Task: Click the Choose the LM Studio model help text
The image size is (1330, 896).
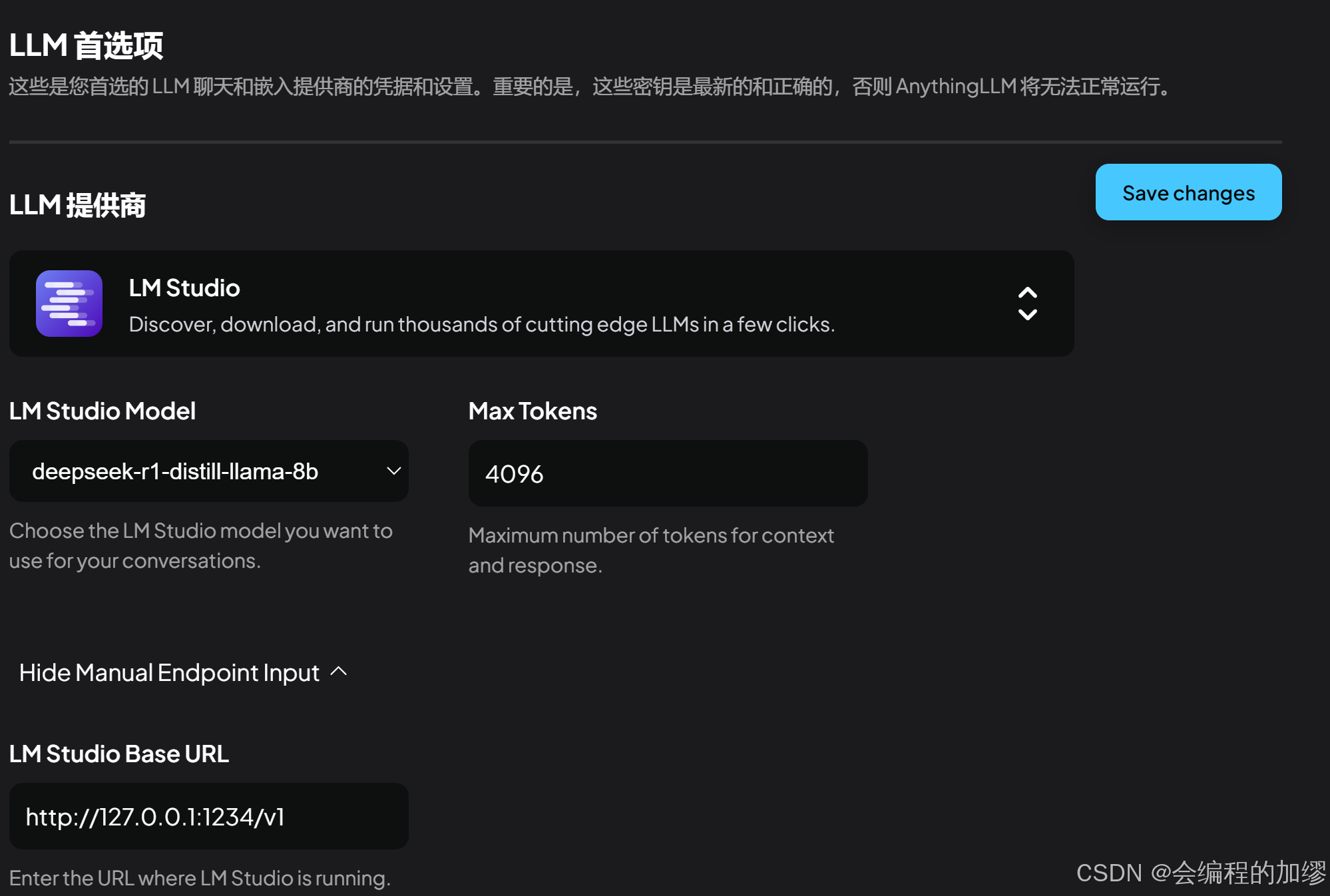Action: point(200,545)
